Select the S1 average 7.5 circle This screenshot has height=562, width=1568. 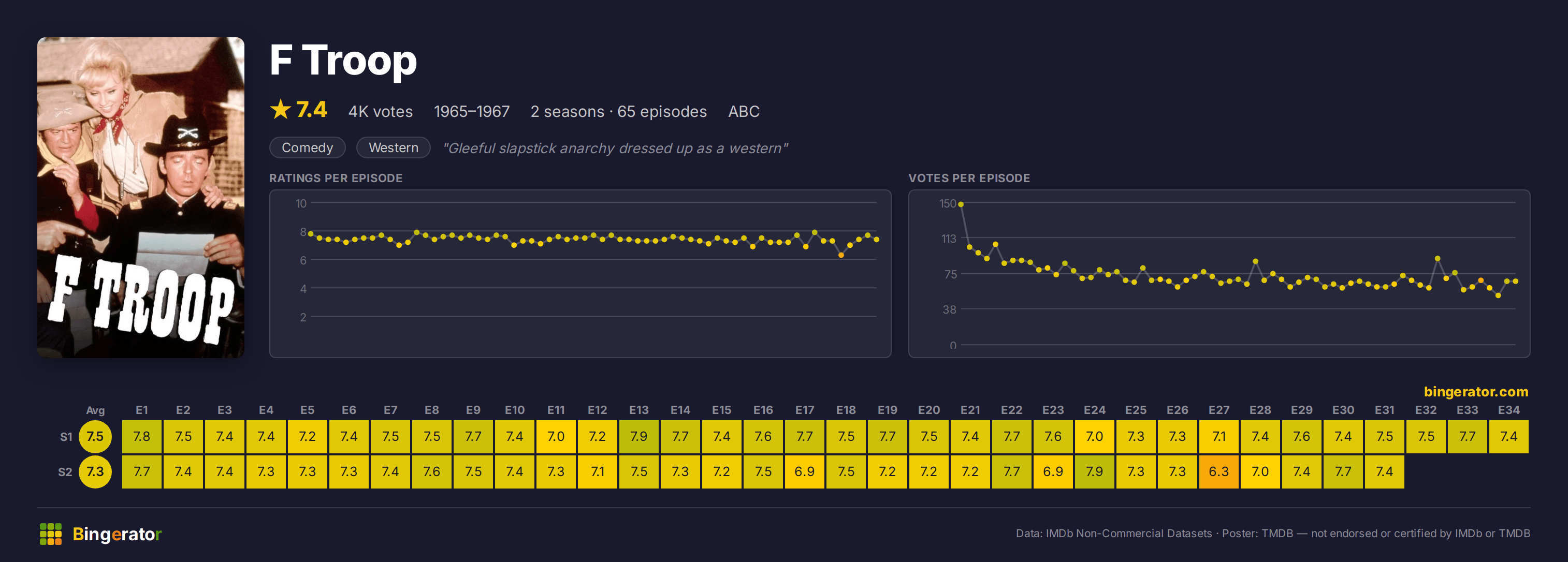pos(95,436)
